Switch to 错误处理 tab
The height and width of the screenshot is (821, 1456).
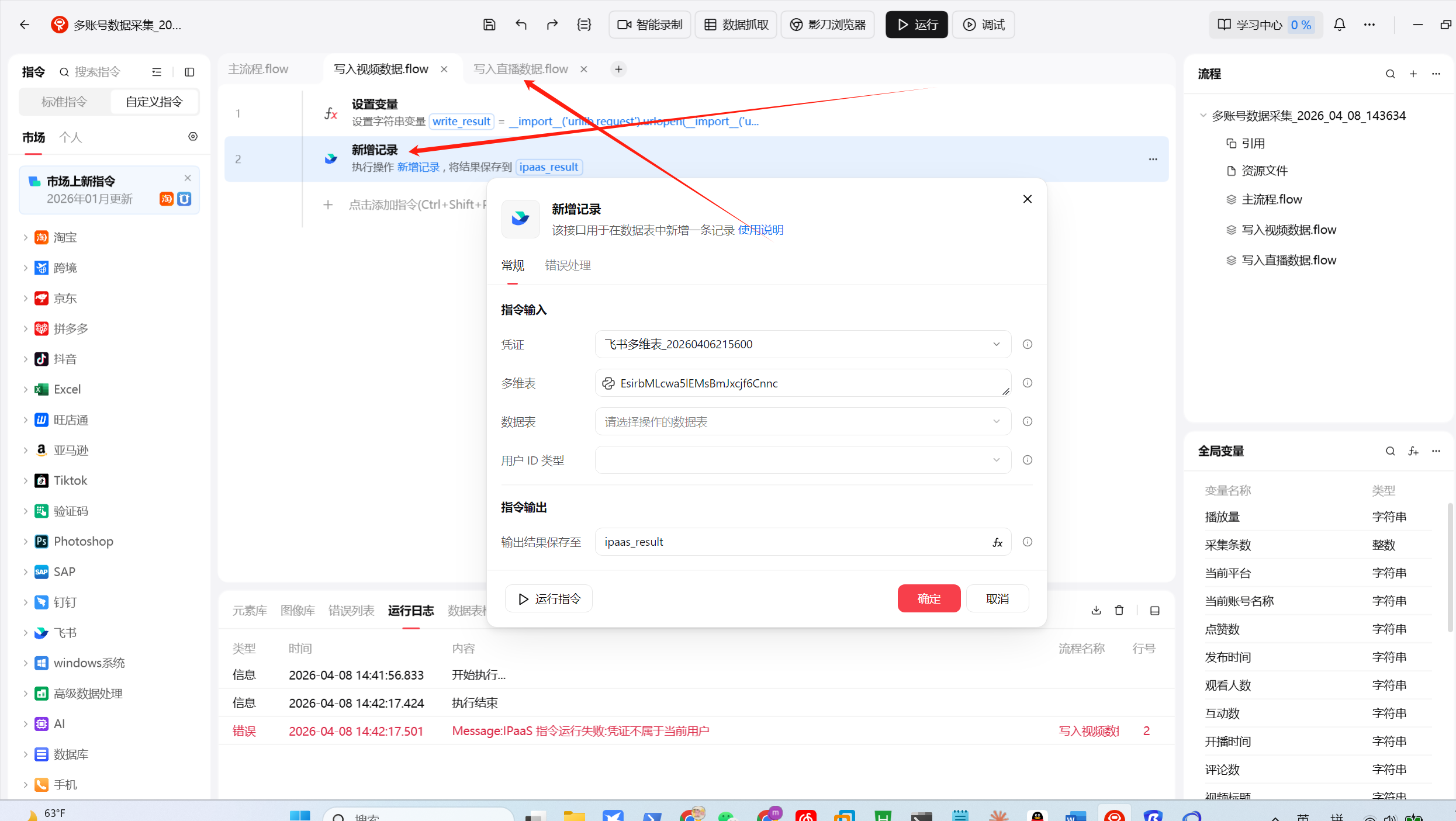(x=568, y=265)
